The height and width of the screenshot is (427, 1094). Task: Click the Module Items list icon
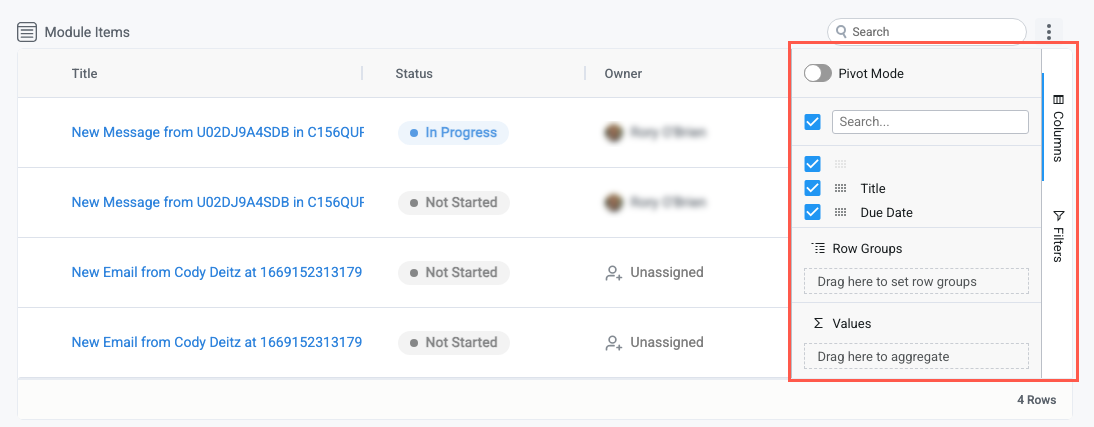(28, 32)
